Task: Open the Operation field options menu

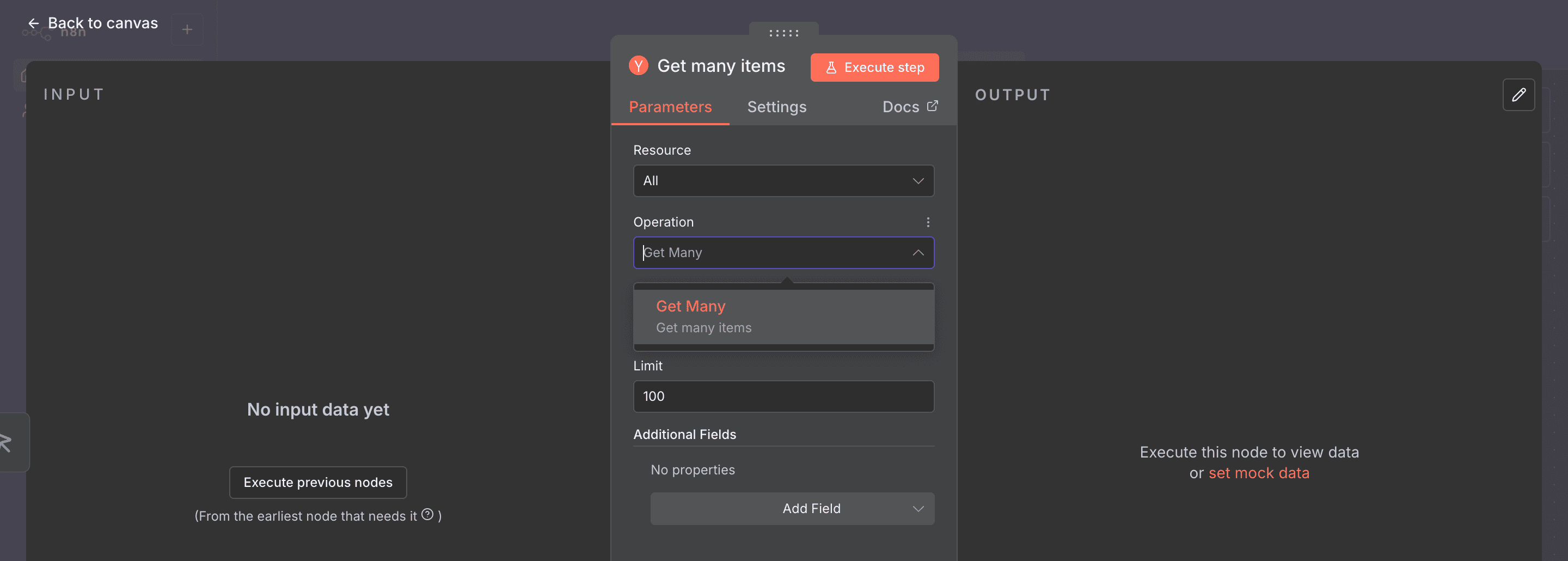Action: click(x=928, y=222)
